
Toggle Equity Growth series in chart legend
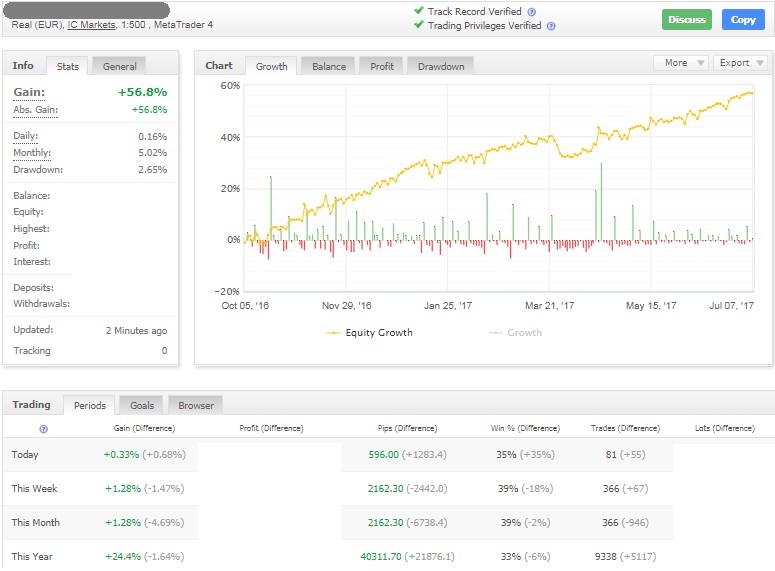pyautogui.click(x=369, y=333)
